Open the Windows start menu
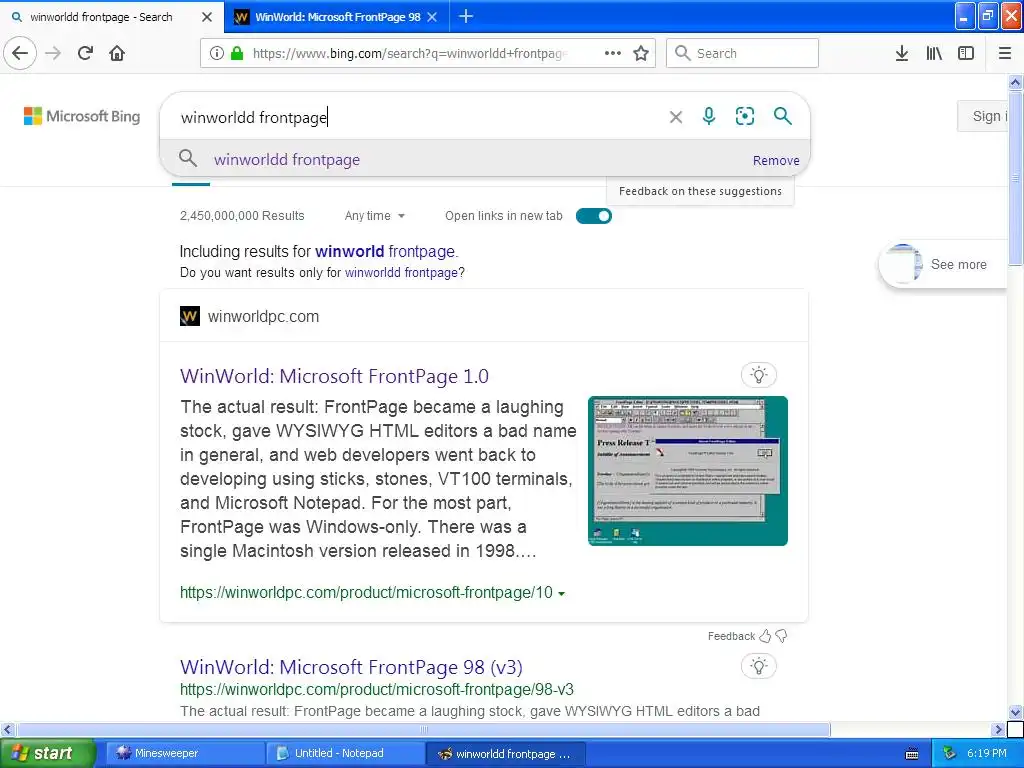1024x768 pixels. (46, 753)
